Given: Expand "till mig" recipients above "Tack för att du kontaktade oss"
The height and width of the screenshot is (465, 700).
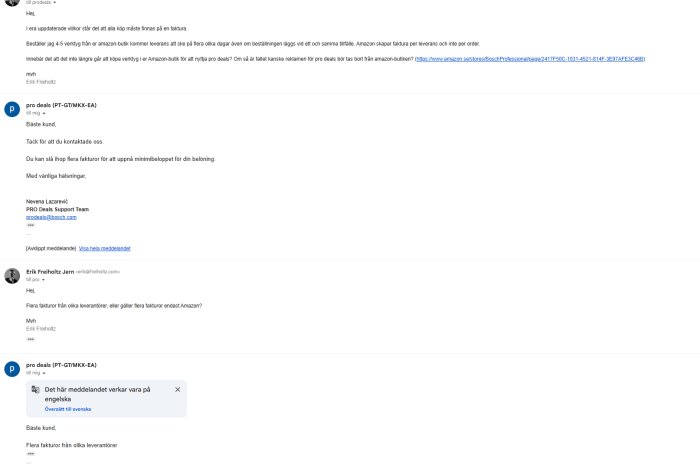Looking at the screenshot, I should [x=44, y=113].
